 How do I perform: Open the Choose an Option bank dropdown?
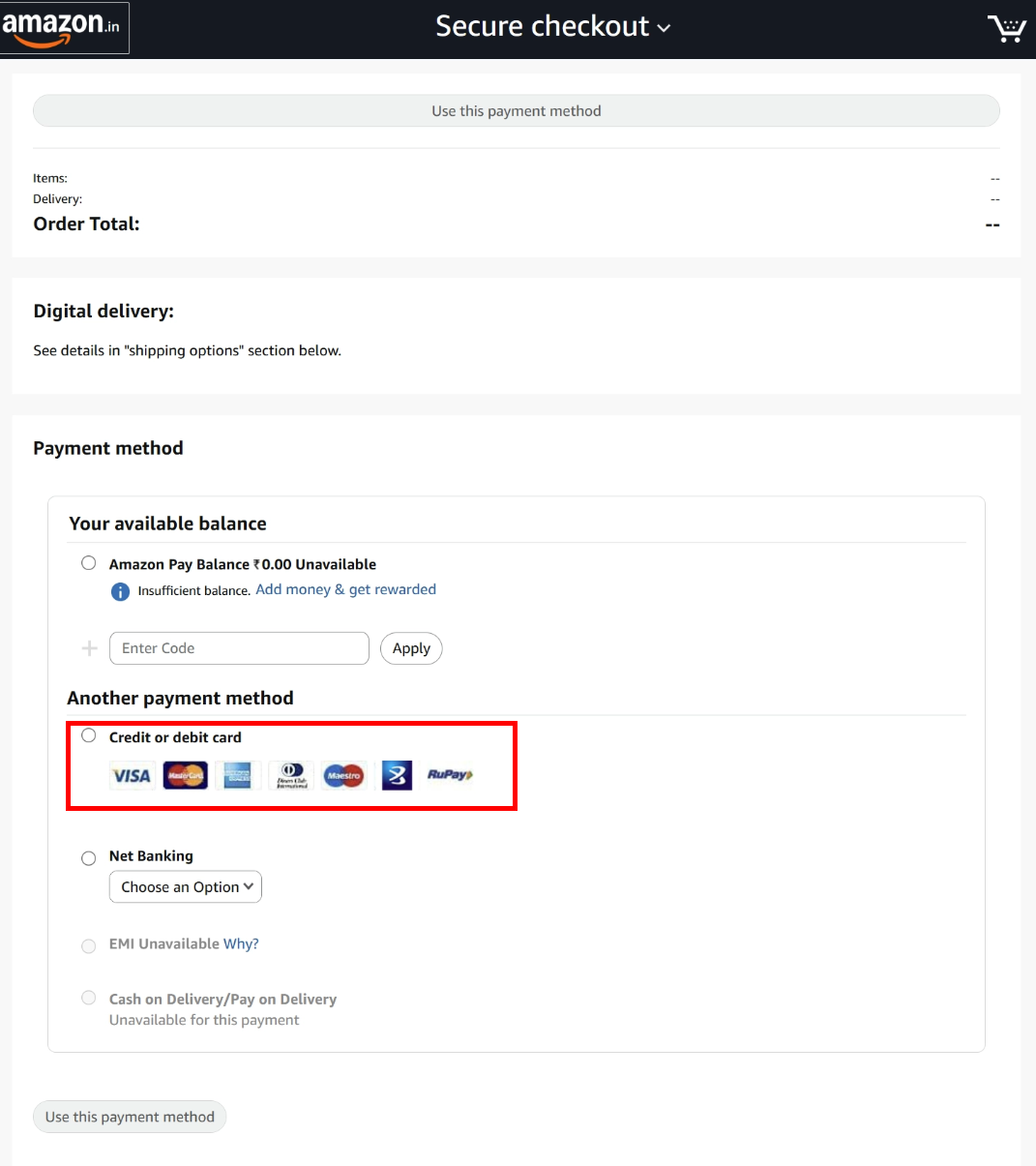(x=186, y=887)
